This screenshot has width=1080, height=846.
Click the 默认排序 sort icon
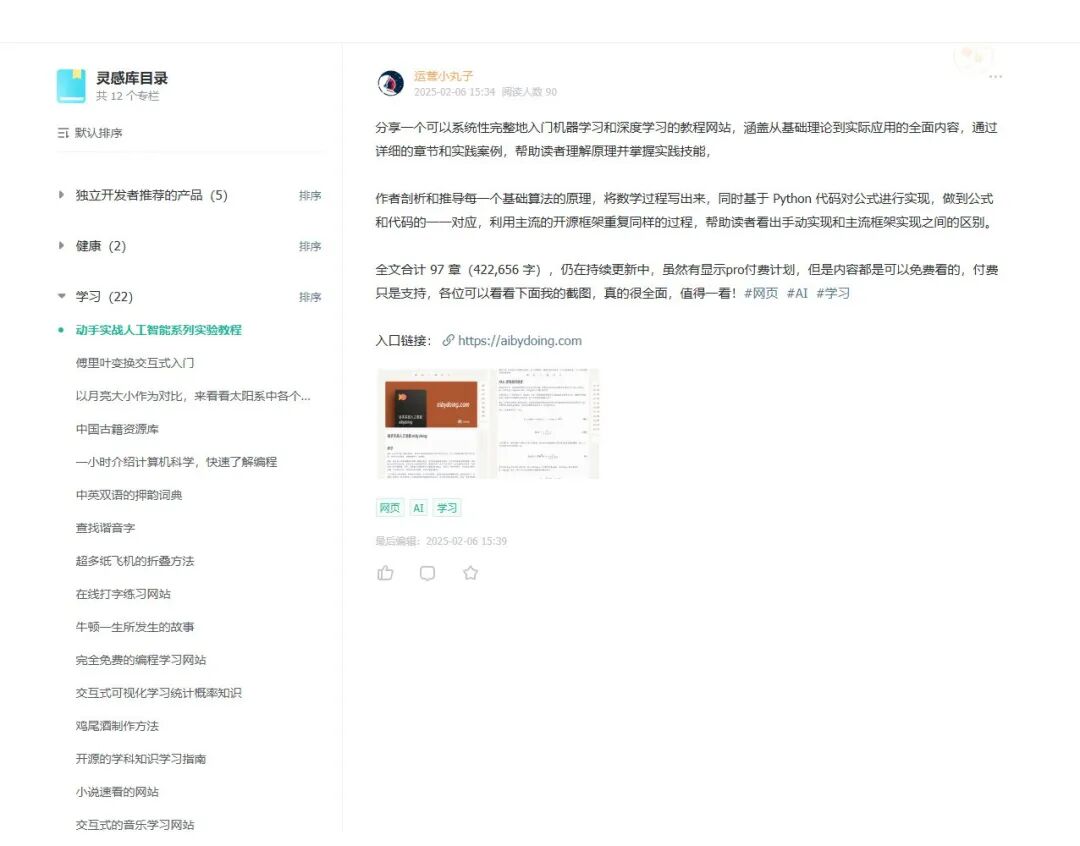[63, 133]
